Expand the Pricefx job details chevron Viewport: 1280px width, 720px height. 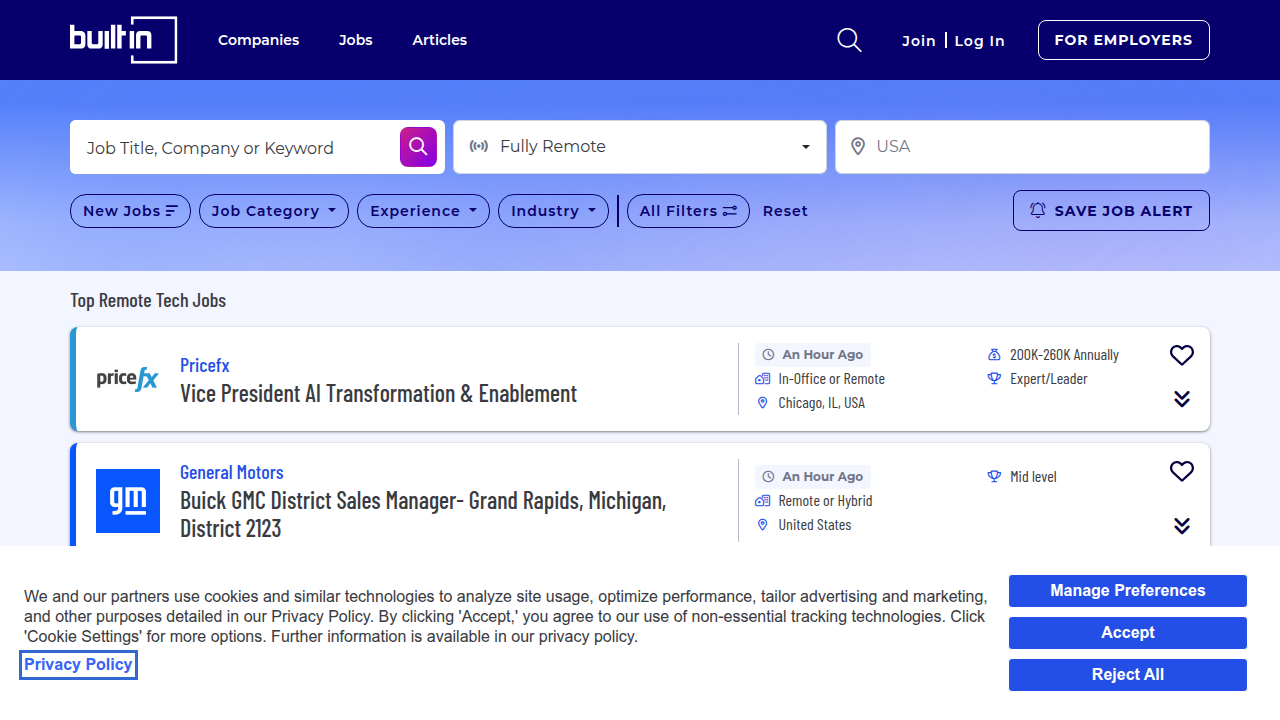pos(1182,399)
